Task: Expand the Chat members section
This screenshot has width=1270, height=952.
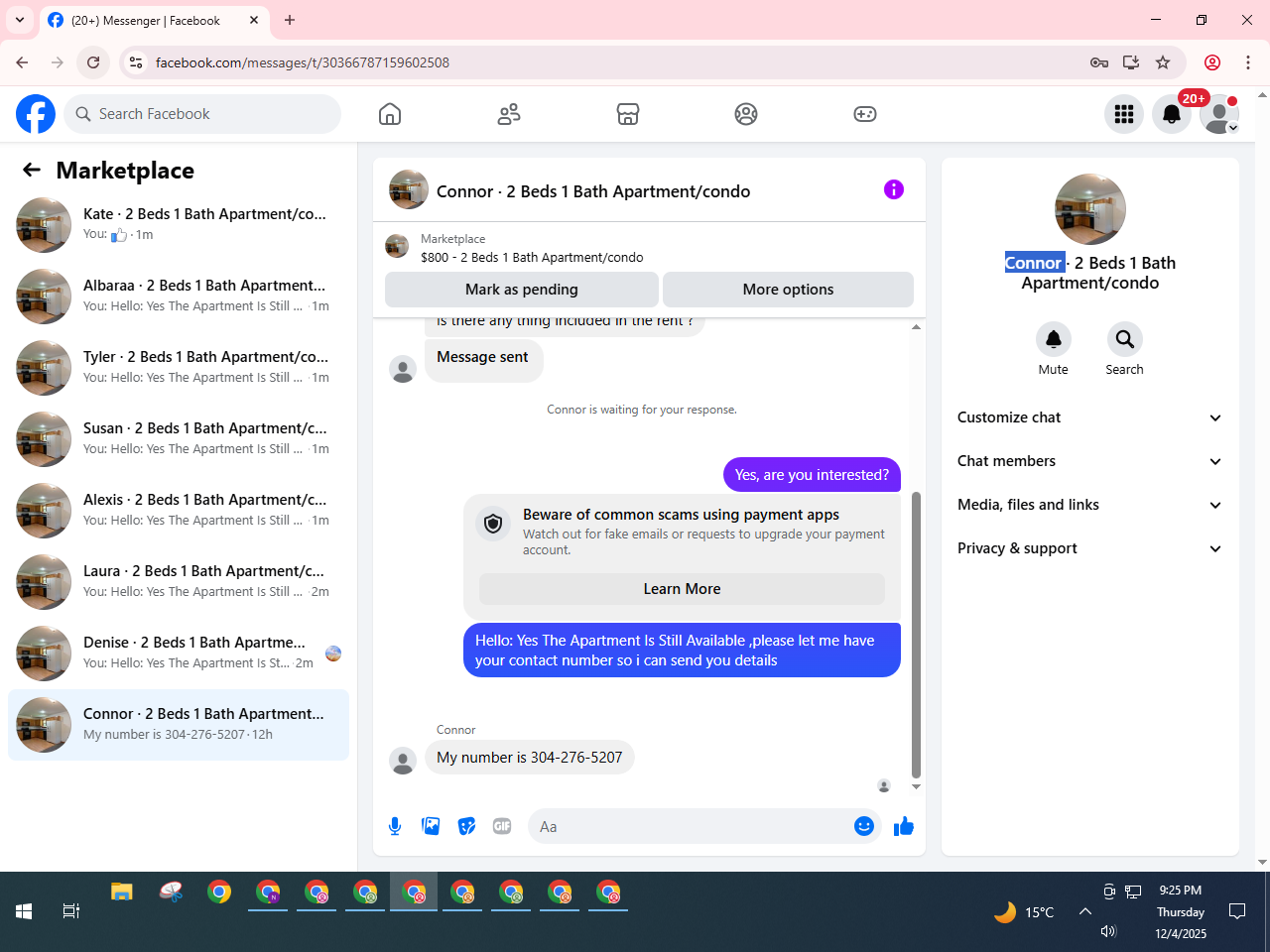Action: tap(1090, 461)
